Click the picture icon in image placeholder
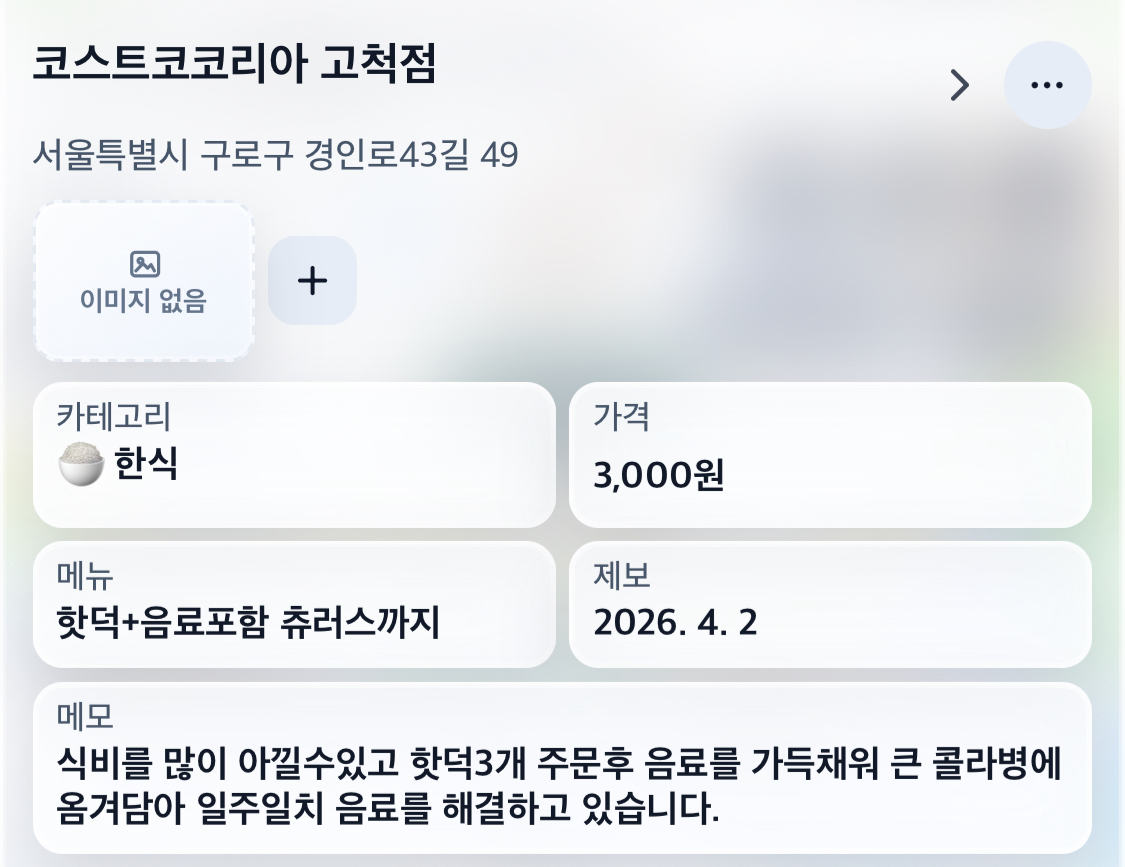This screenshot has width=1125, height=867. pyautogui.click(x=145, y=264)
